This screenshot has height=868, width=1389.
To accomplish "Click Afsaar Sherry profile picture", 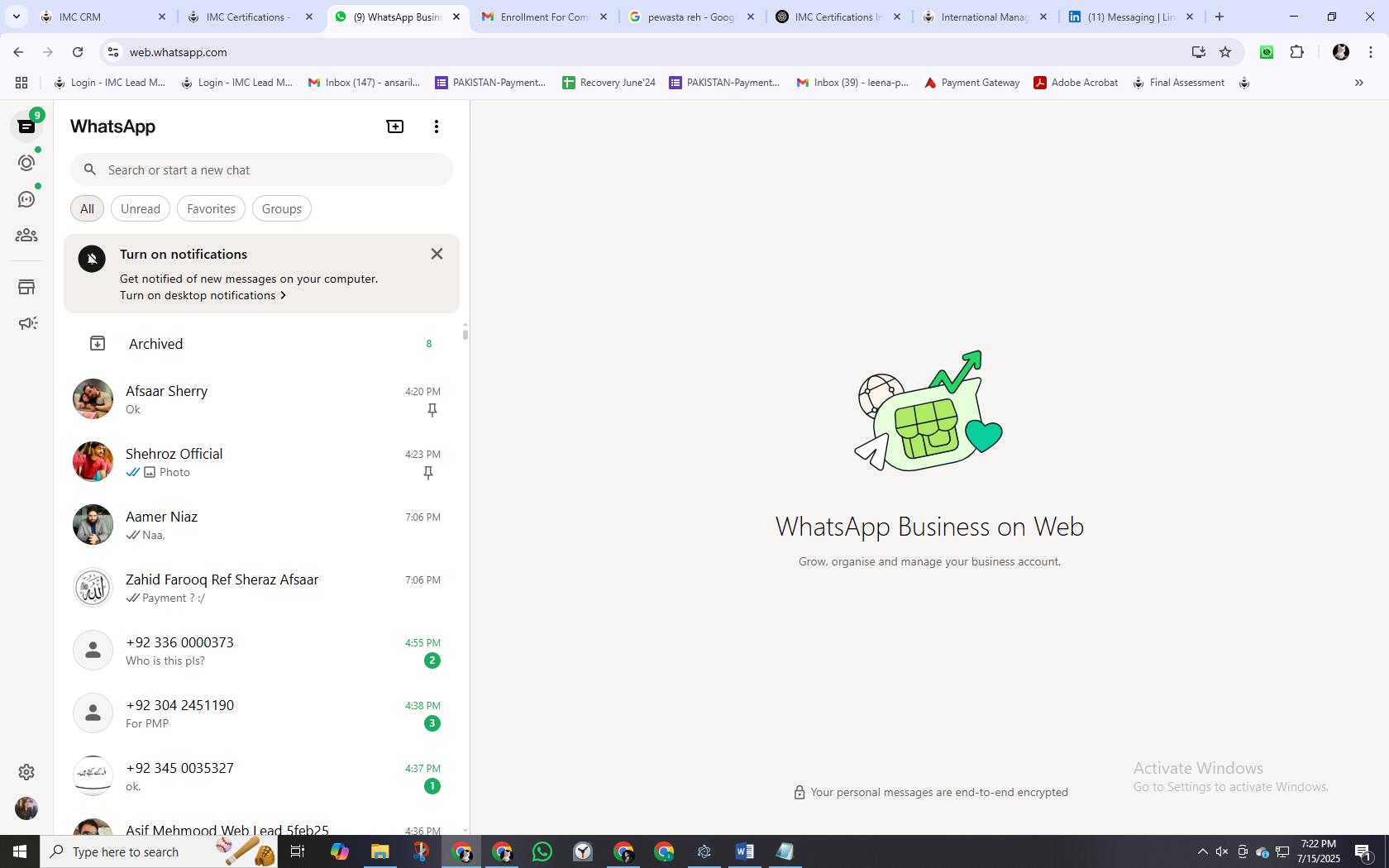I will 93,399.
